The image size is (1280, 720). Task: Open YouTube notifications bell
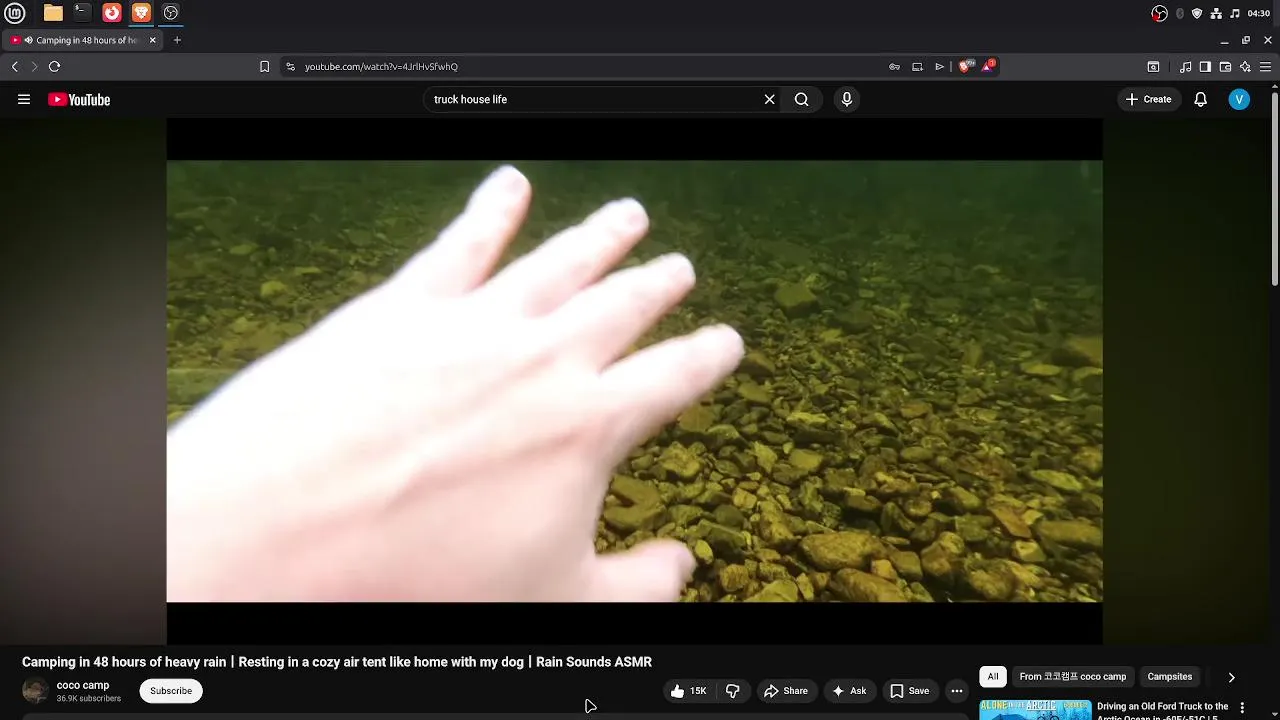(x=1200, y=99)
